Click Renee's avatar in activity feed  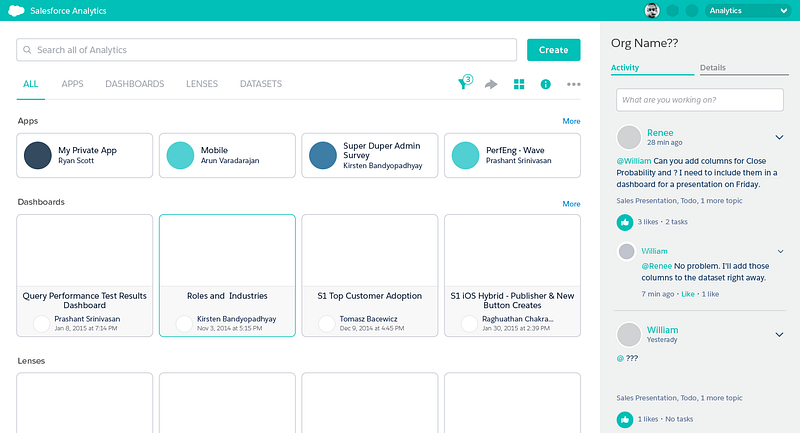629,137
